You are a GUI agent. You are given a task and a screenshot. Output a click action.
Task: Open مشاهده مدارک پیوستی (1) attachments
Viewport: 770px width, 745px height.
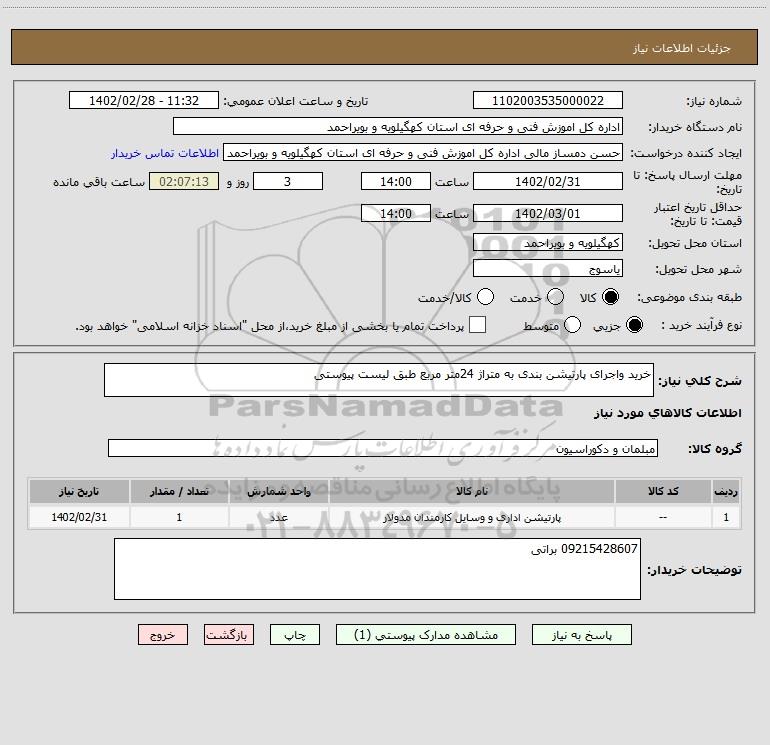coord(426,635)
